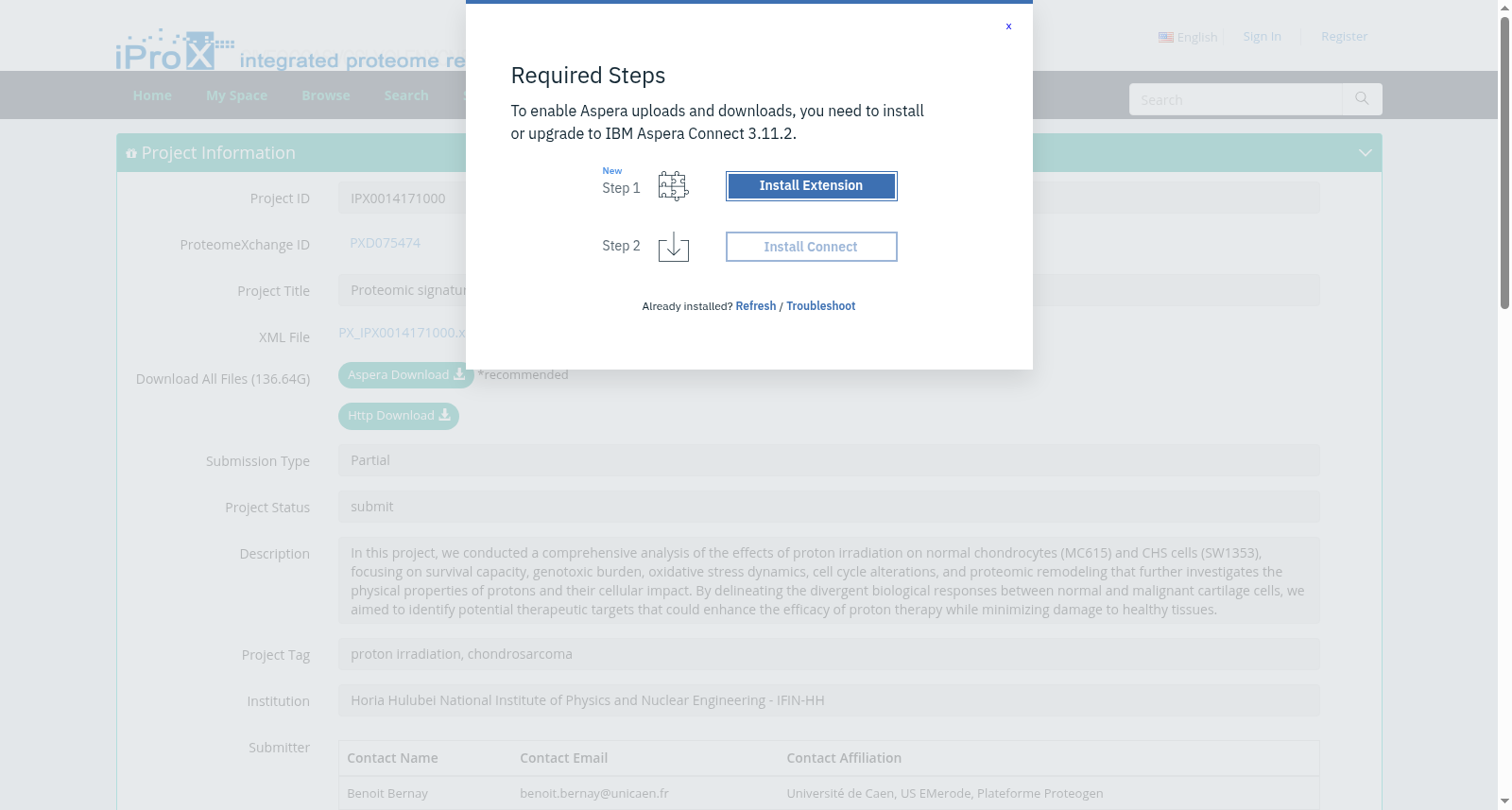Screen dimensions: 1512x810
Task: Click the Submission Type field showing Partial
Action: (x=829, y=460)
